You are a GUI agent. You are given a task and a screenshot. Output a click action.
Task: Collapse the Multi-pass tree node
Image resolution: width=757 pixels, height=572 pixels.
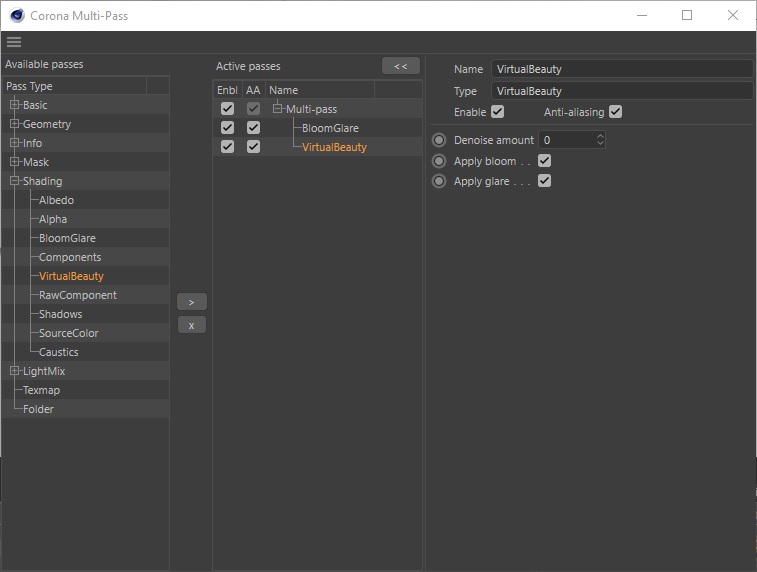point(277,109)
